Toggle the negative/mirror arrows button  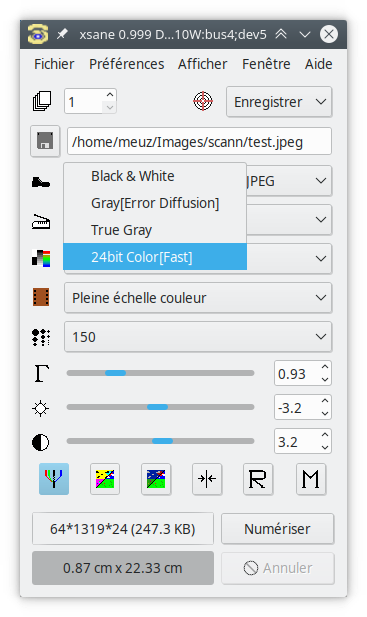pyautogui.click(x=207, y=479)
